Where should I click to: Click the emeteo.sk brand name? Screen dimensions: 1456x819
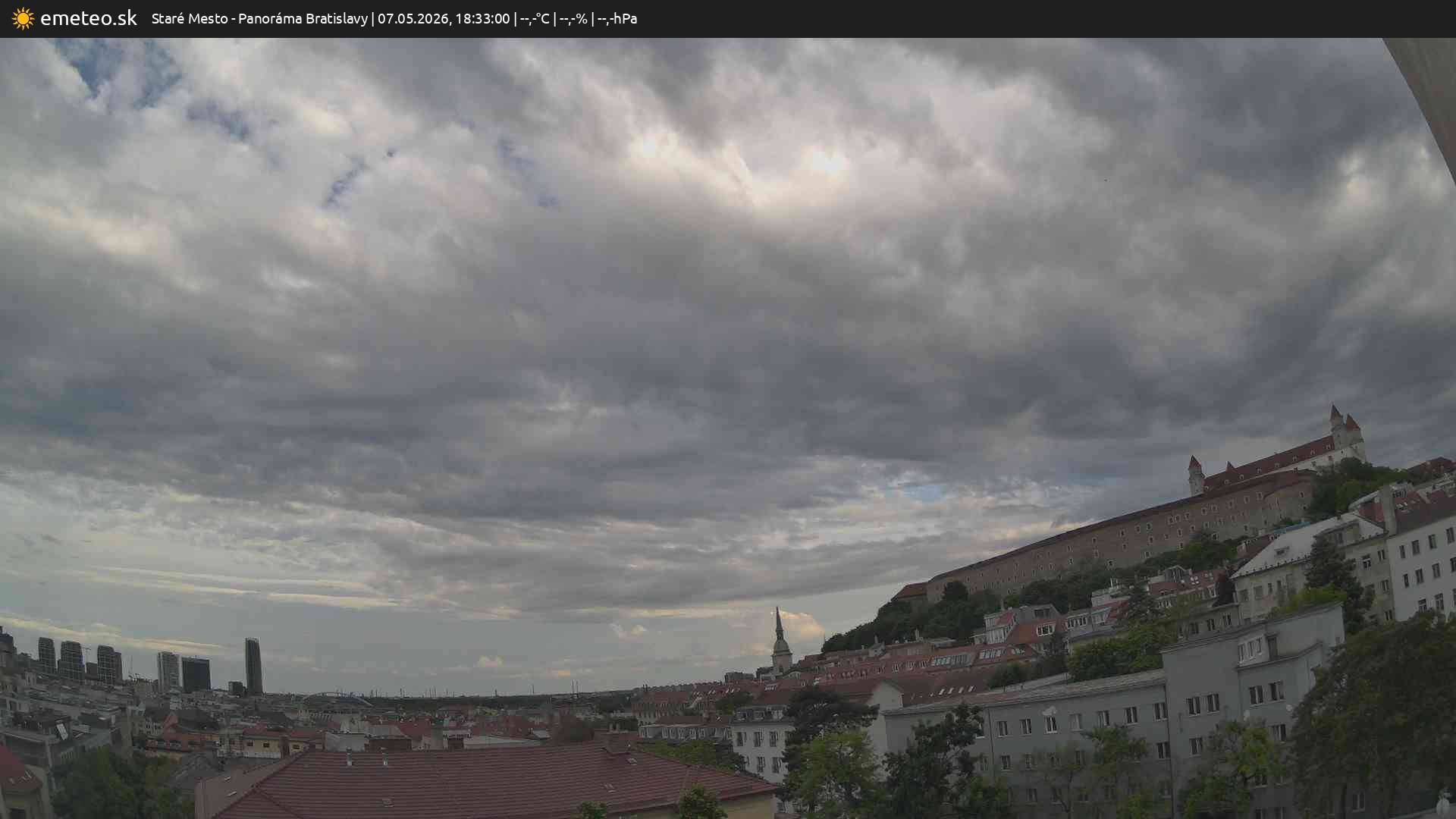pos(89,18)
